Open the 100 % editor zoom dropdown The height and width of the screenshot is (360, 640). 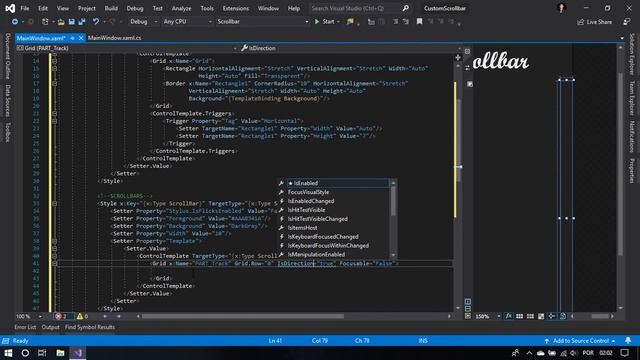[x=29, y=316]
